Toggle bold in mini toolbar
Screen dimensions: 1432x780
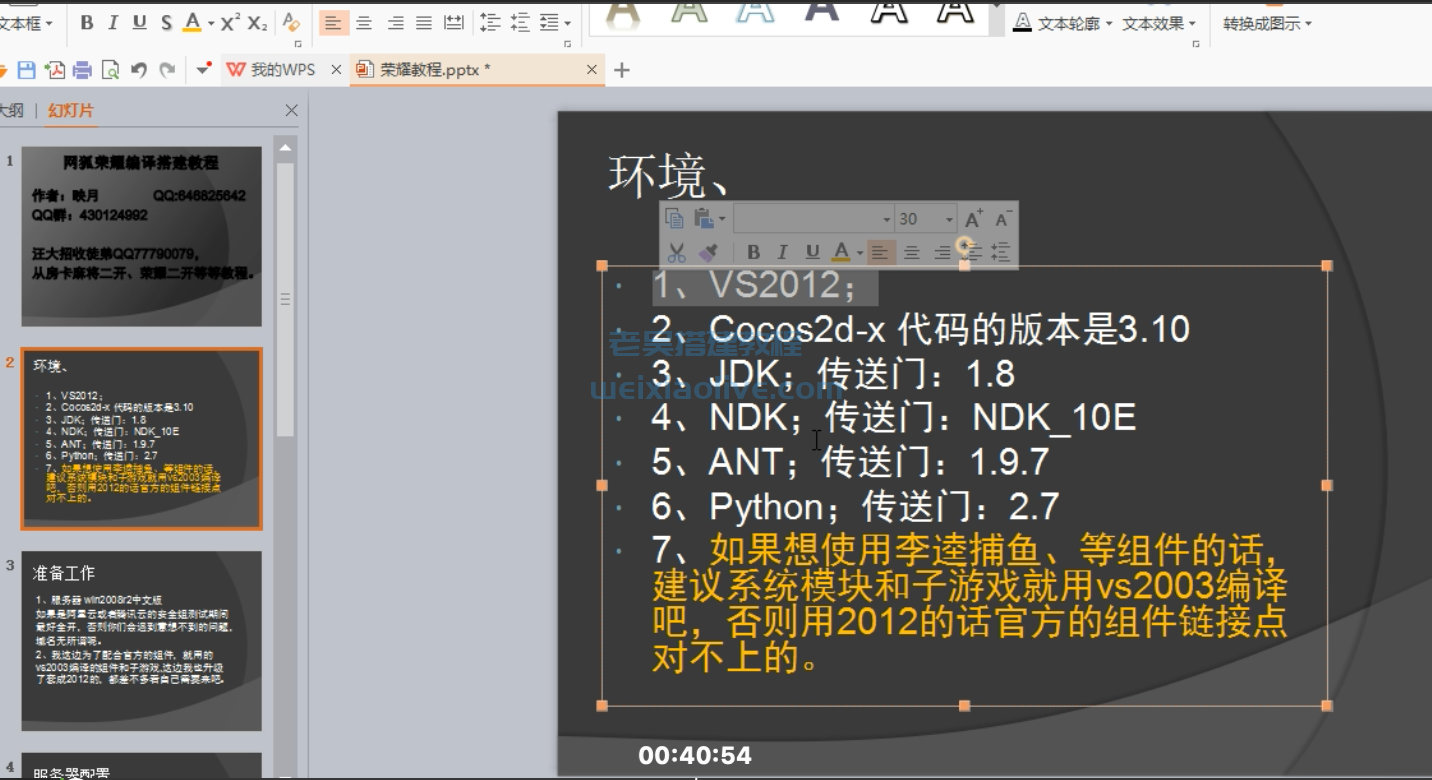(x=753, y=252)
